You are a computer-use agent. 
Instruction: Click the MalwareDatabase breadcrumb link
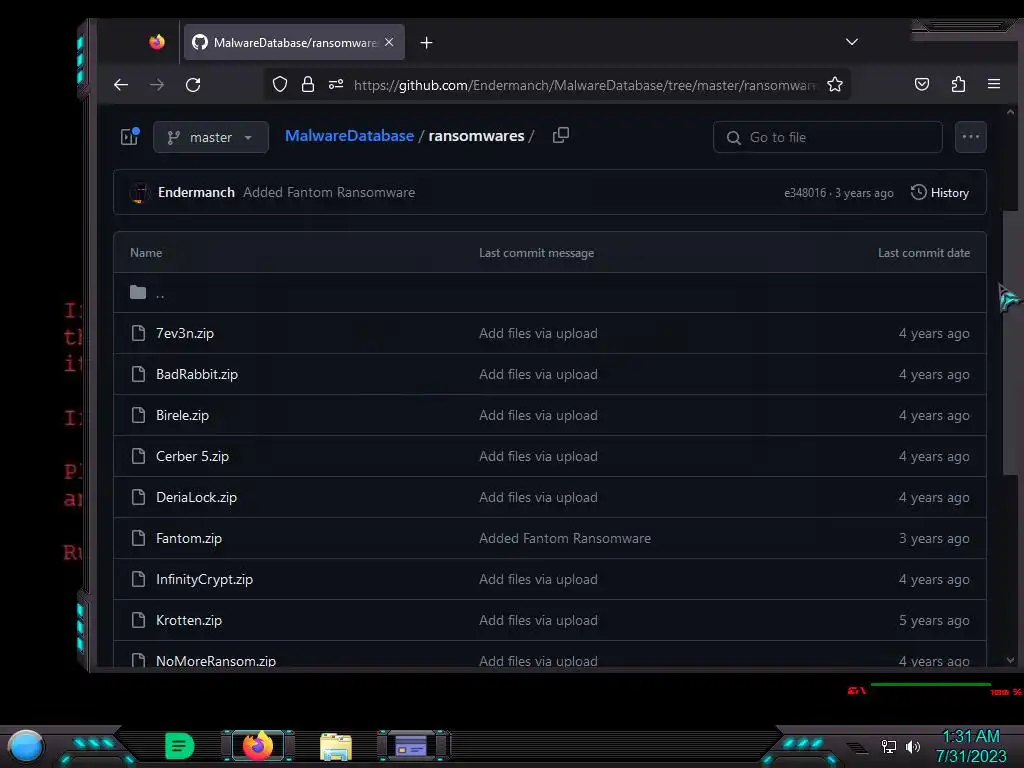point(349,136)
